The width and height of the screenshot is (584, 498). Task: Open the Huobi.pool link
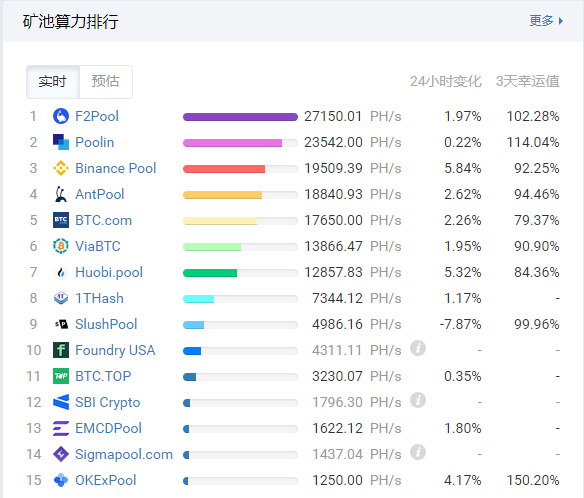(109, 272)
